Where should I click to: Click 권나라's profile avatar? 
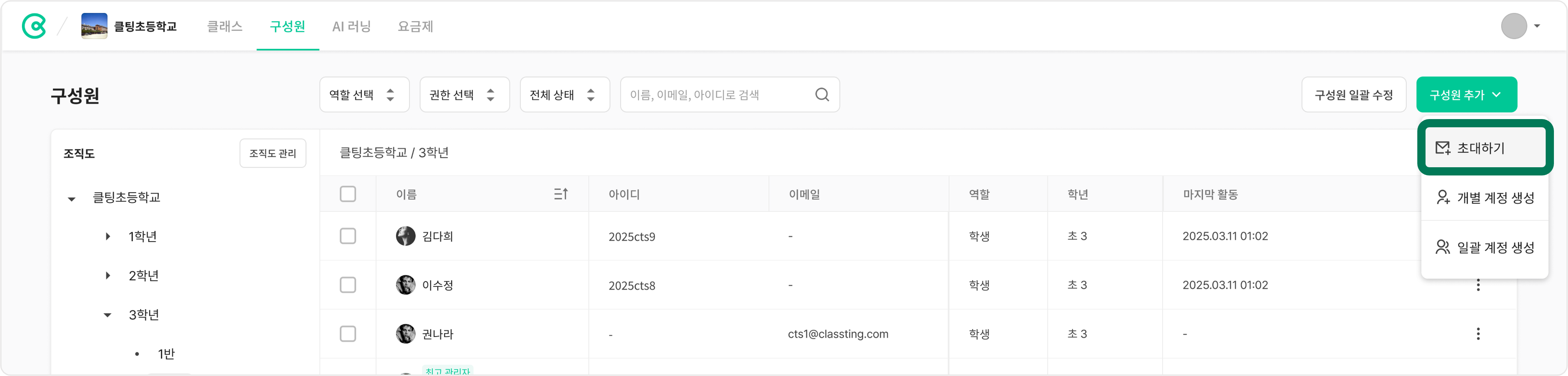tap(406, 334)
